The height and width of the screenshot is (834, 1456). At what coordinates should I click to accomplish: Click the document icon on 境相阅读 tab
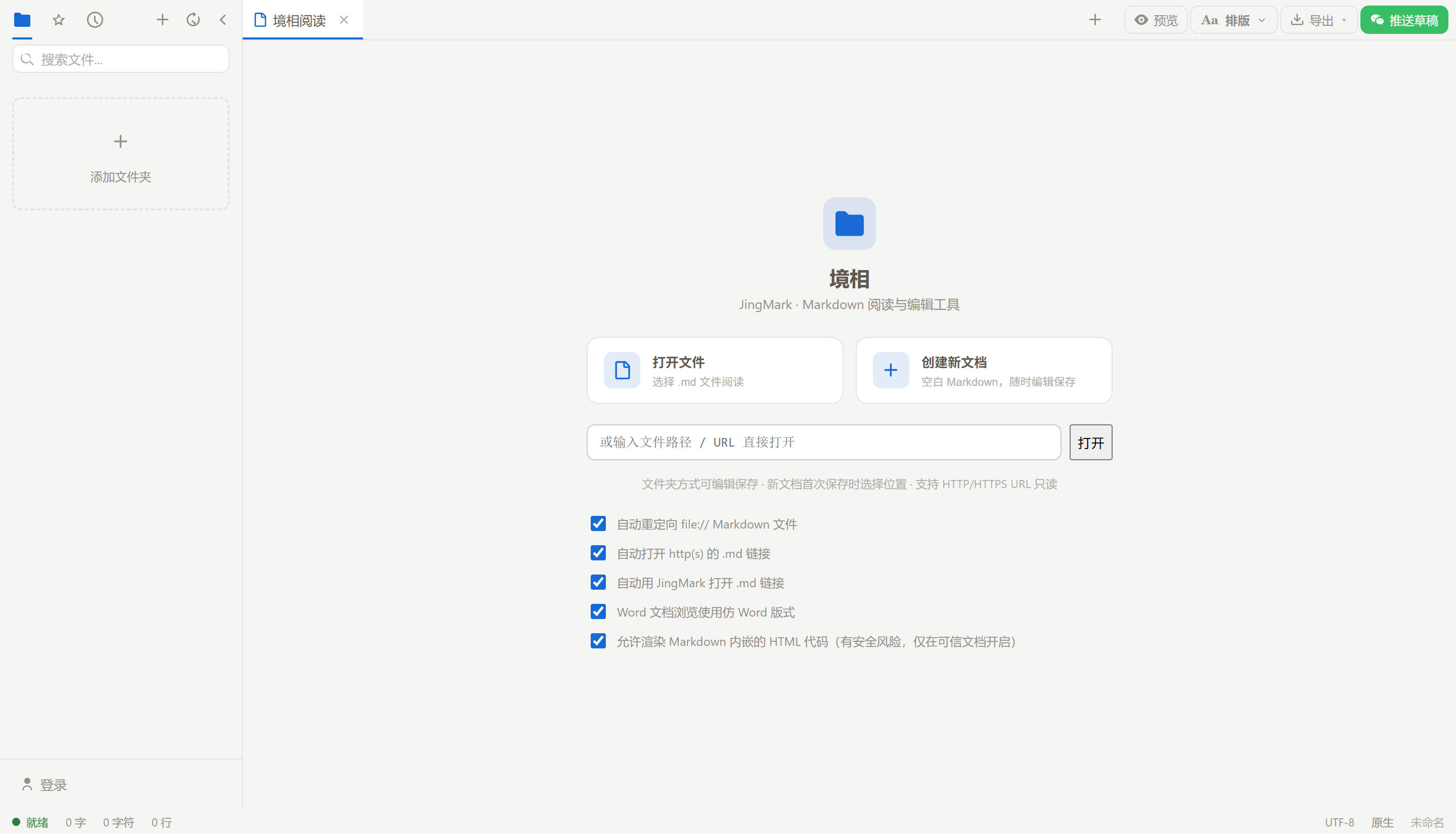[x=260, y=20]
